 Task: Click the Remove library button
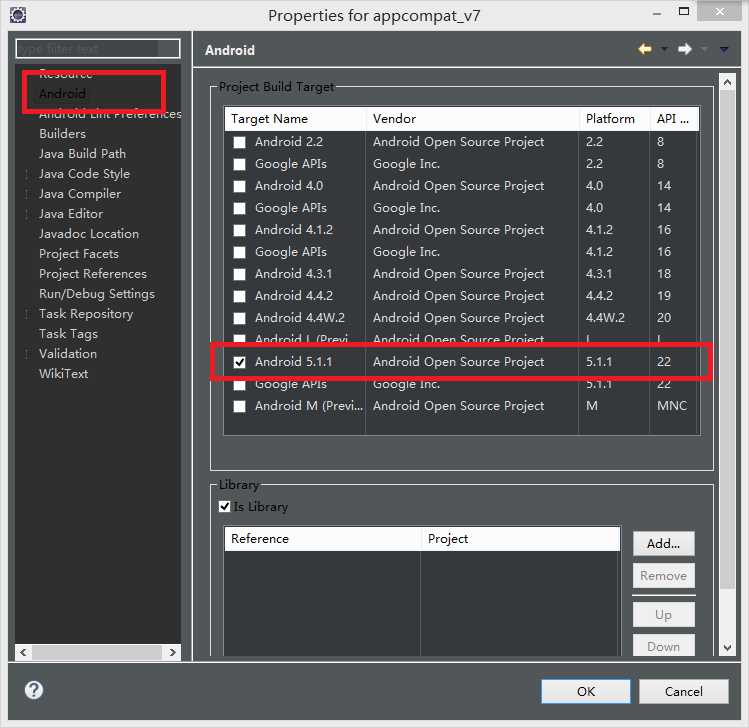click(663, 576)
